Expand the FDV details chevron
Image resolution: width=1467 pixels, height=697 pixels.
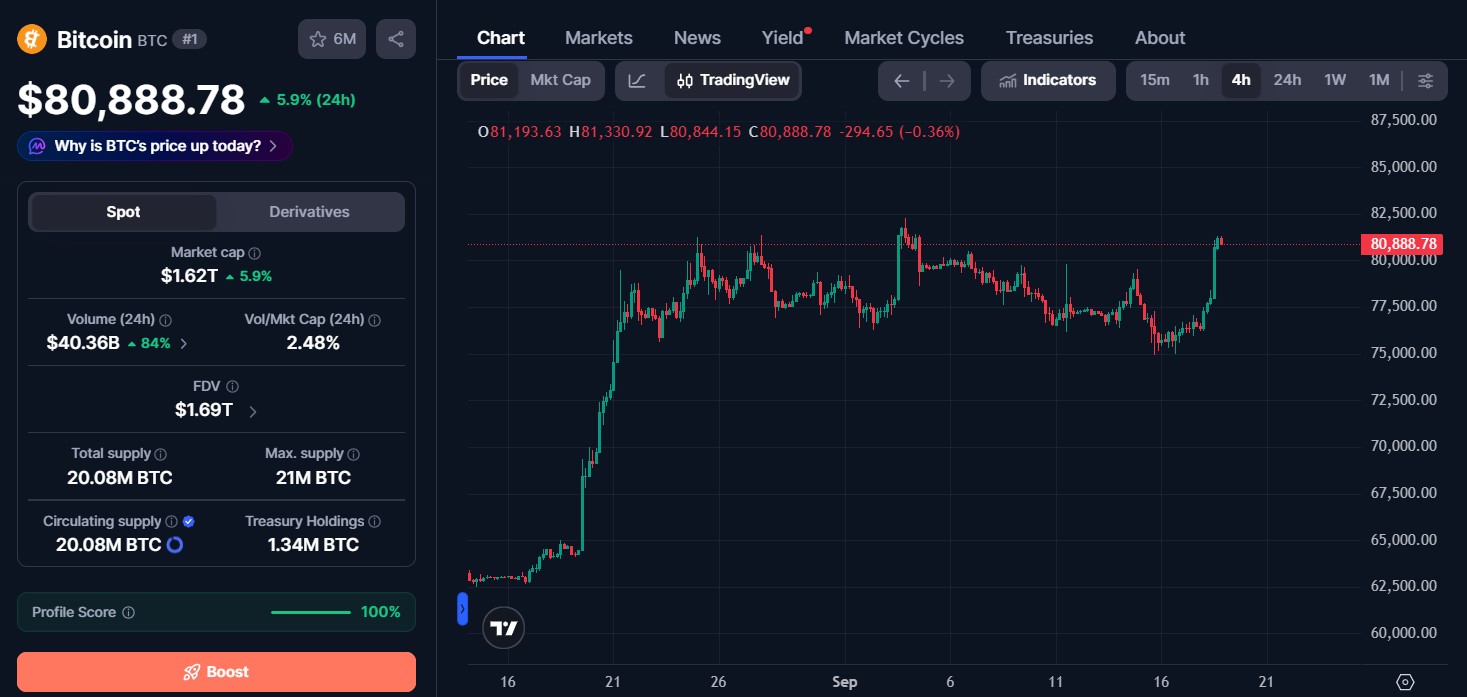point(252,411)
